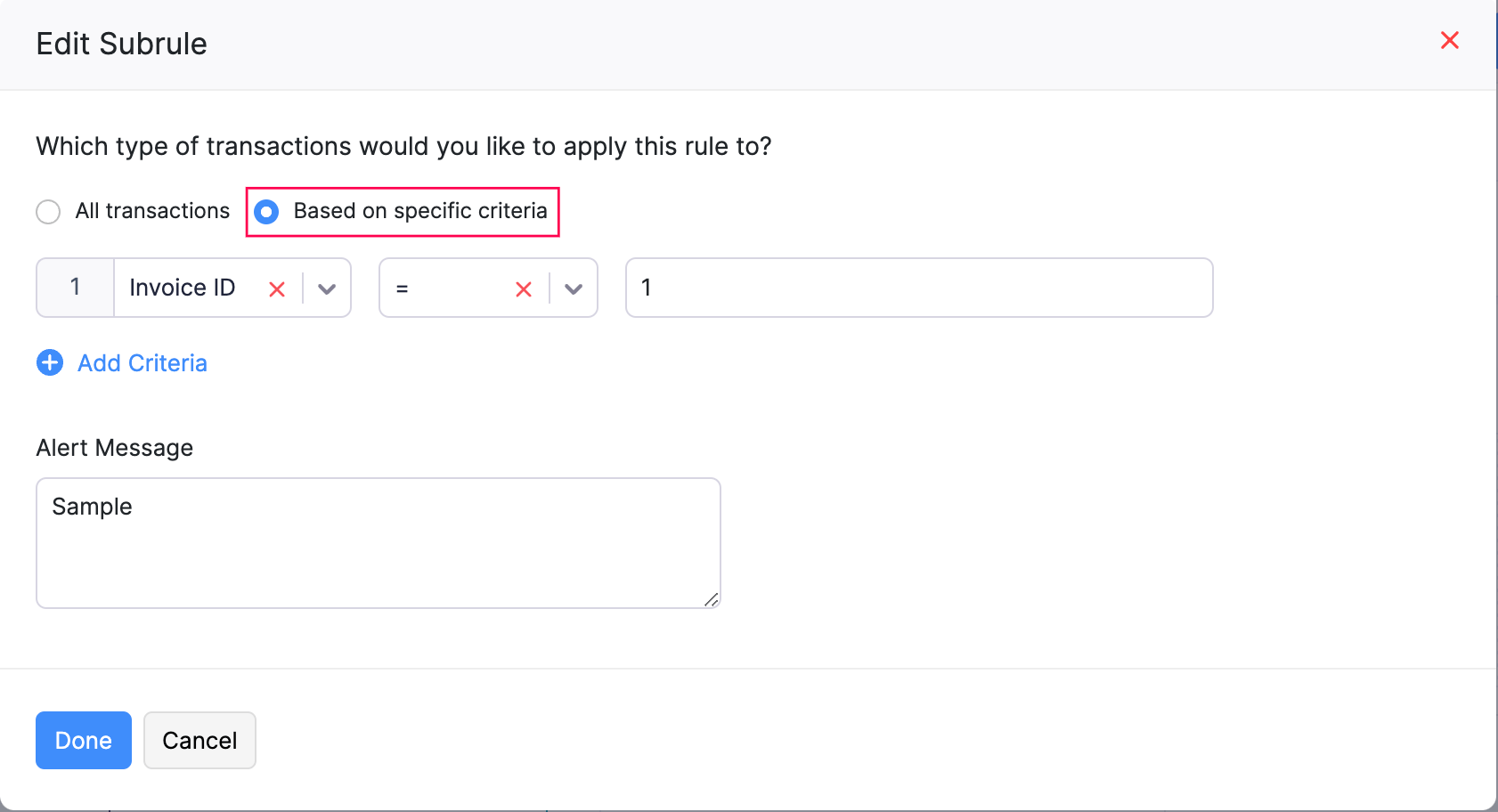Expand the Invoice ID dropdown arrow

coord(327,288)
